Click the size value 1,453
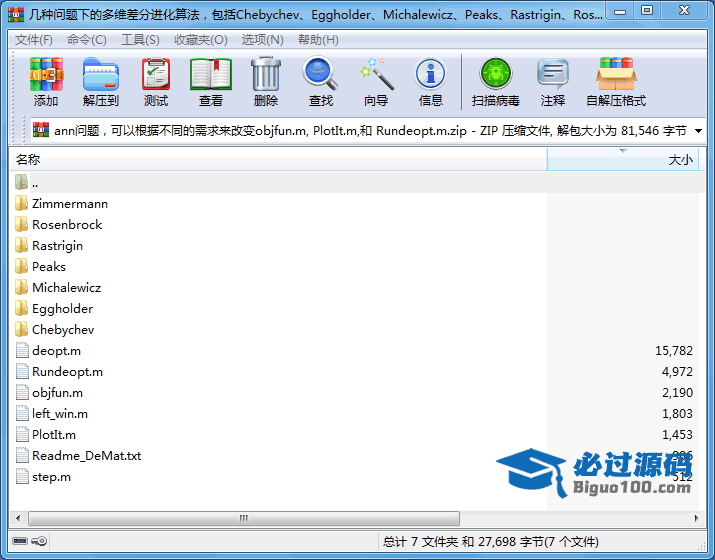This screenshot has height=560, width=715. [677, 435]
